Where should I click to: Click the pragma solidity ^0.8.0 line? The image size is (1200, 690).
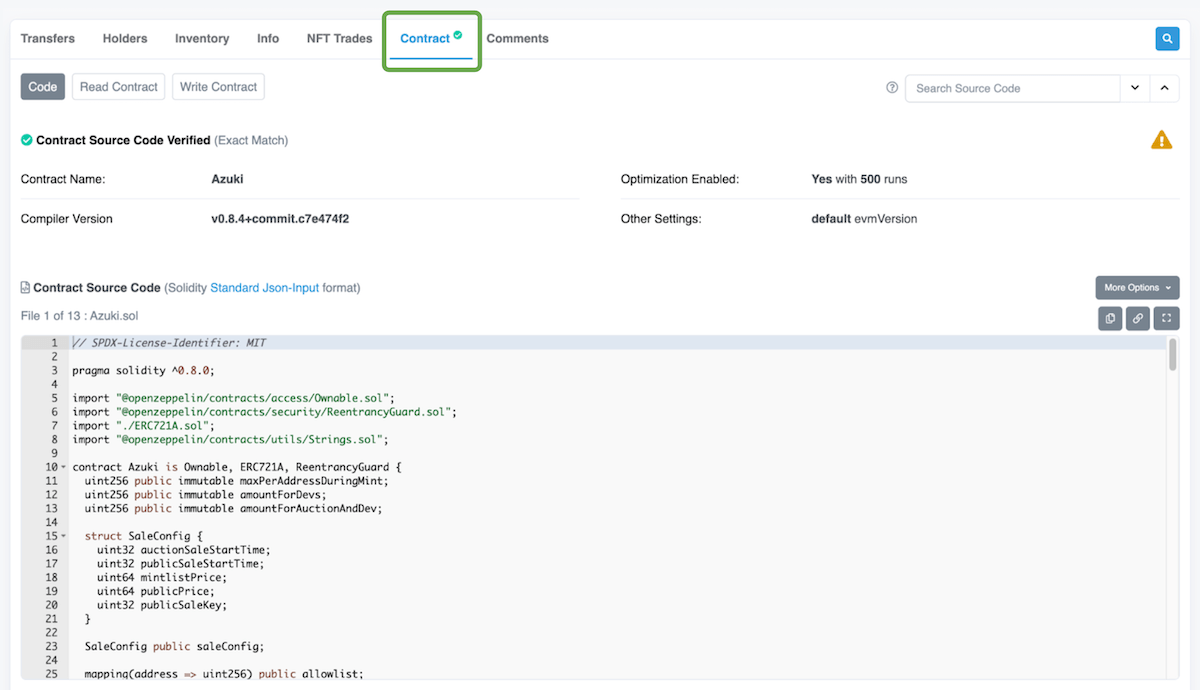[143, 370]
